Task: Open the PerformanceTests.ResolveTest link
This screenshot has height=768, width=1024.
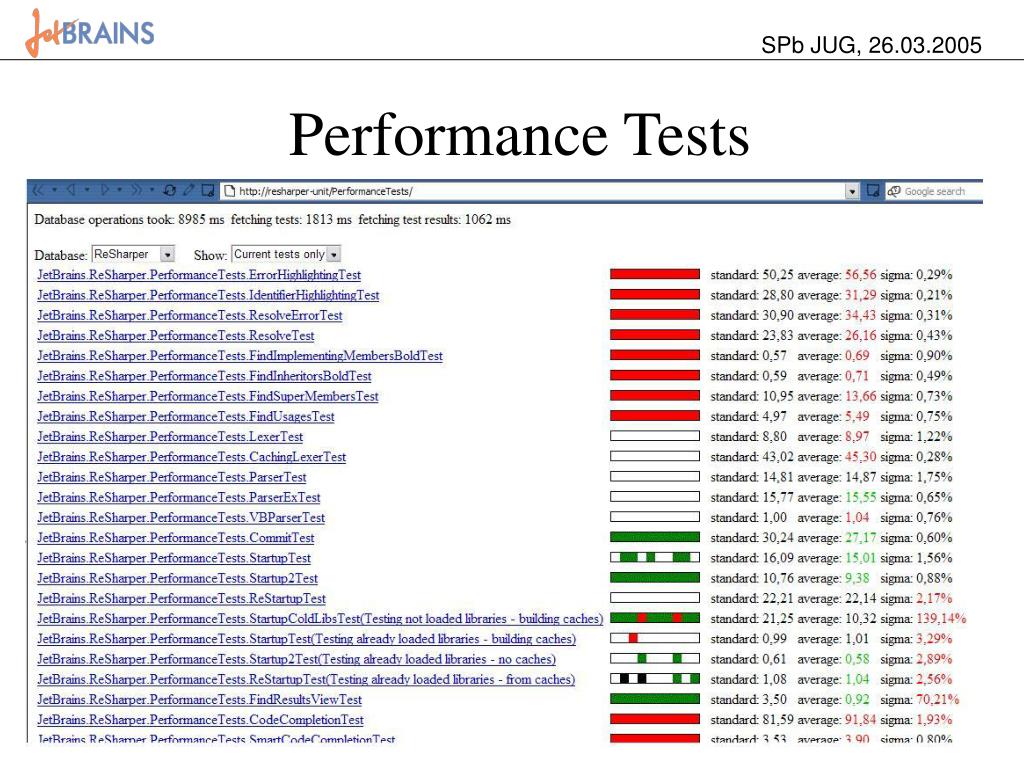Action: tap(176, 336)
